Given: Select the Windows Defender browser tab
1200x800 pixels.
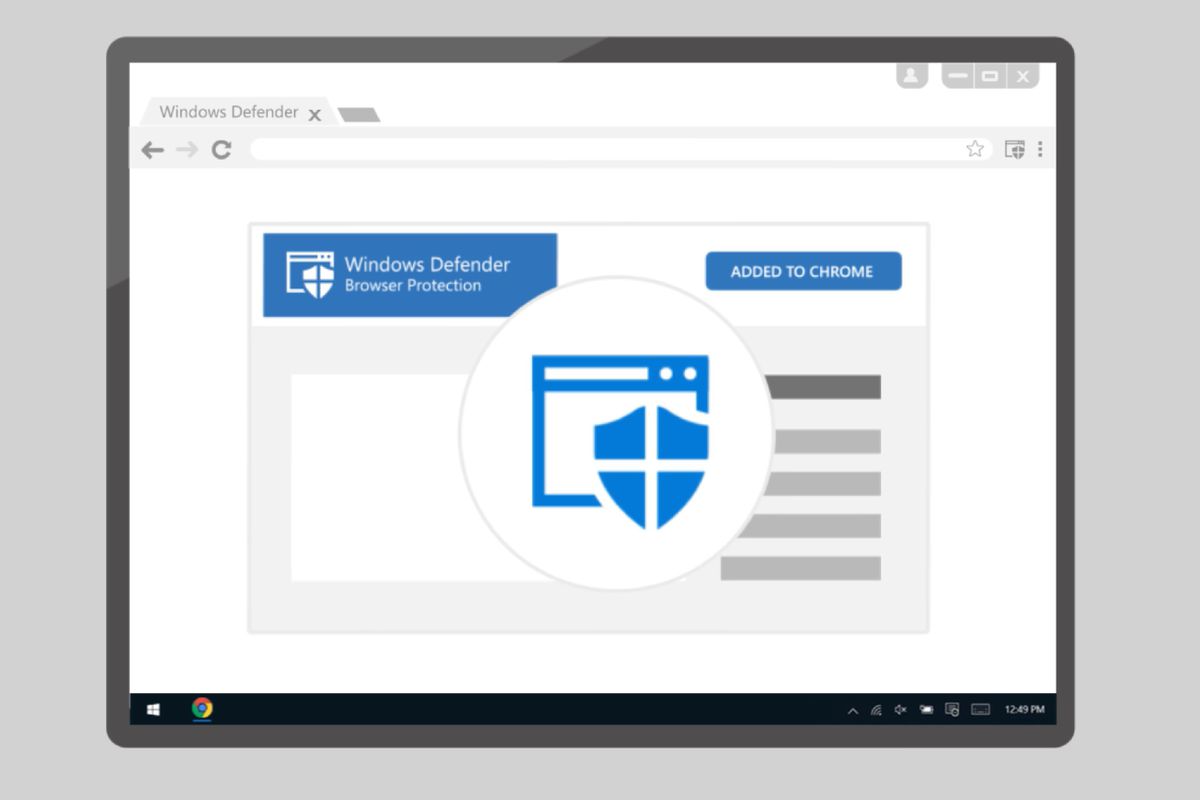Looking at the screenshot, I should click(228, 112).
